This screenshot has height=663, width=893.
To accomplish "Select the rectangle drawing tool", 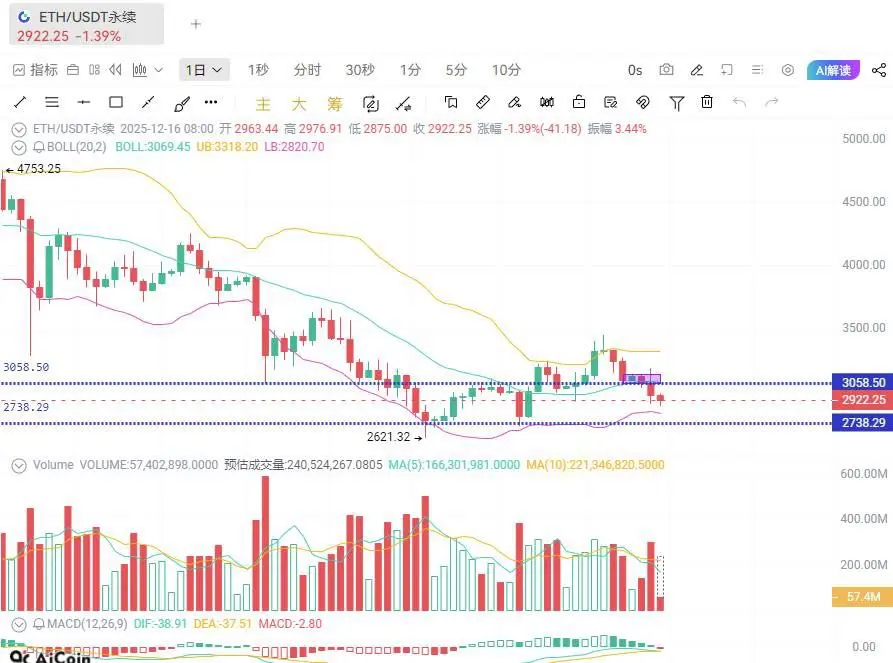I will (x=116, y=103).
